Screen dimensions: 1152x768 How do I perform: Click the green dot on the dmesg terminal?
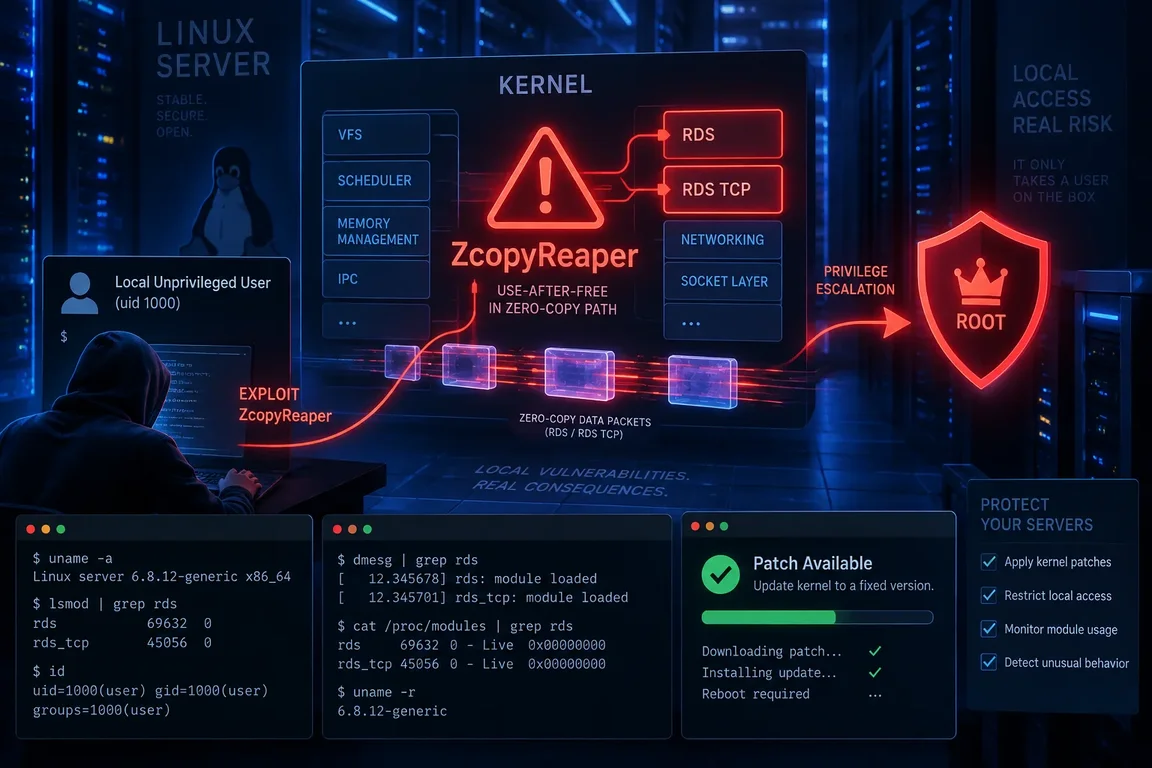click(x=367, y=529)
